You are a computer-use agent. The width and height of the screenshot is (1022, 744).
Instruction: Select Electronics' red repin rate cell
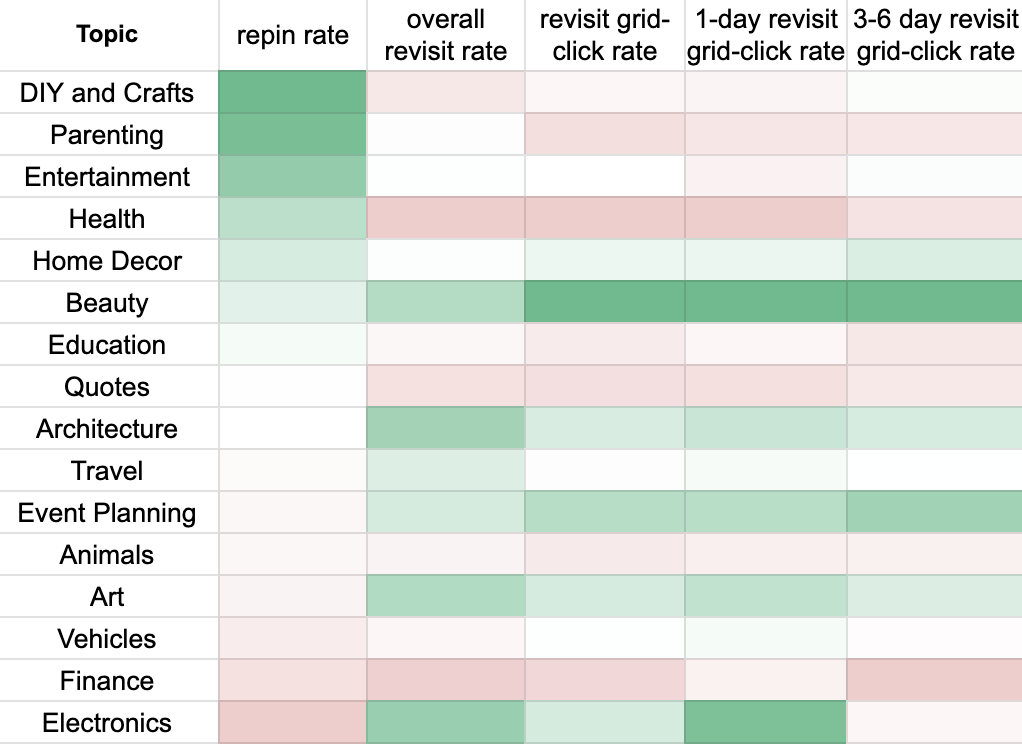pyautogui.click(x=292, y=723)
